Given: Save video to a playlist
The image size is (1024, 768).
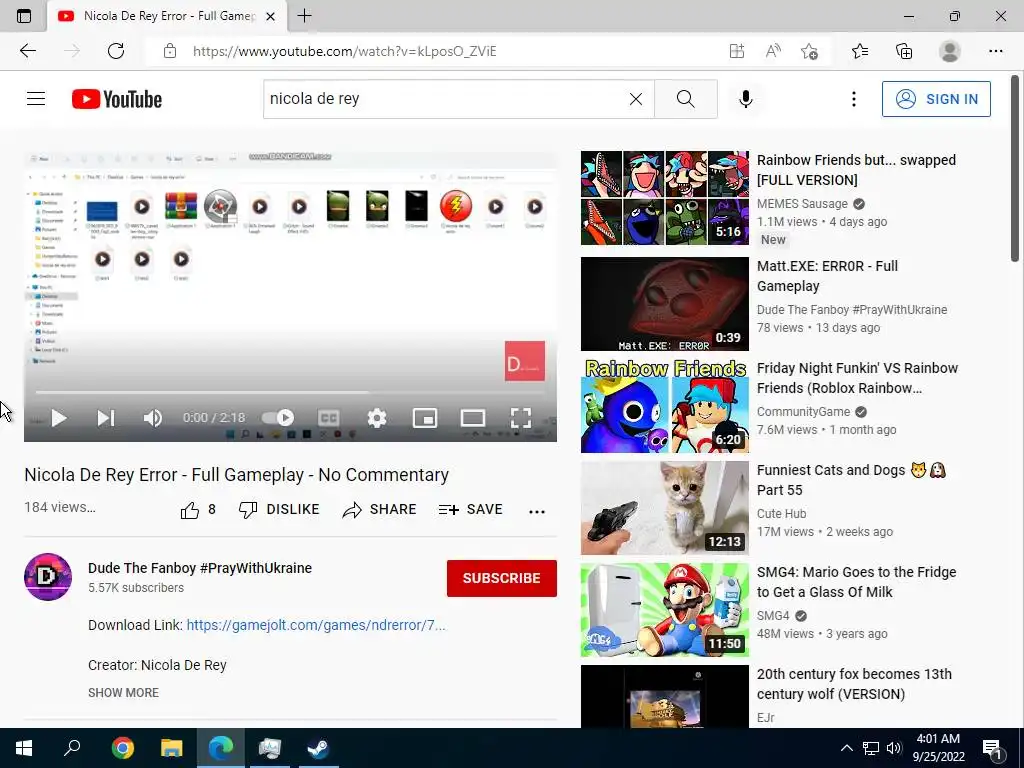Looking at the screenshot, I should coord(471,510).
